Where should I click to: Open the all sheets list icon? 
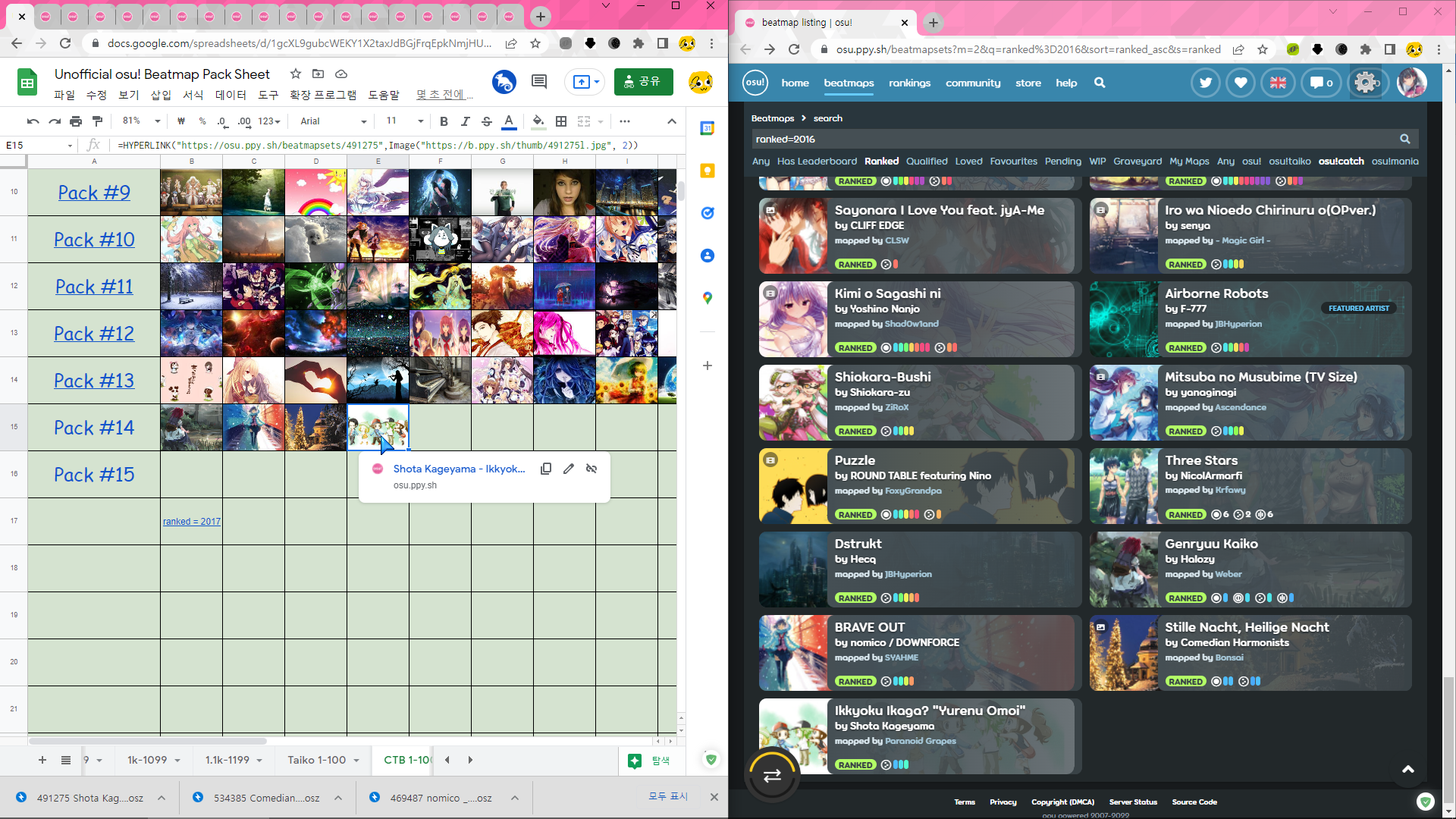(66, 760)
